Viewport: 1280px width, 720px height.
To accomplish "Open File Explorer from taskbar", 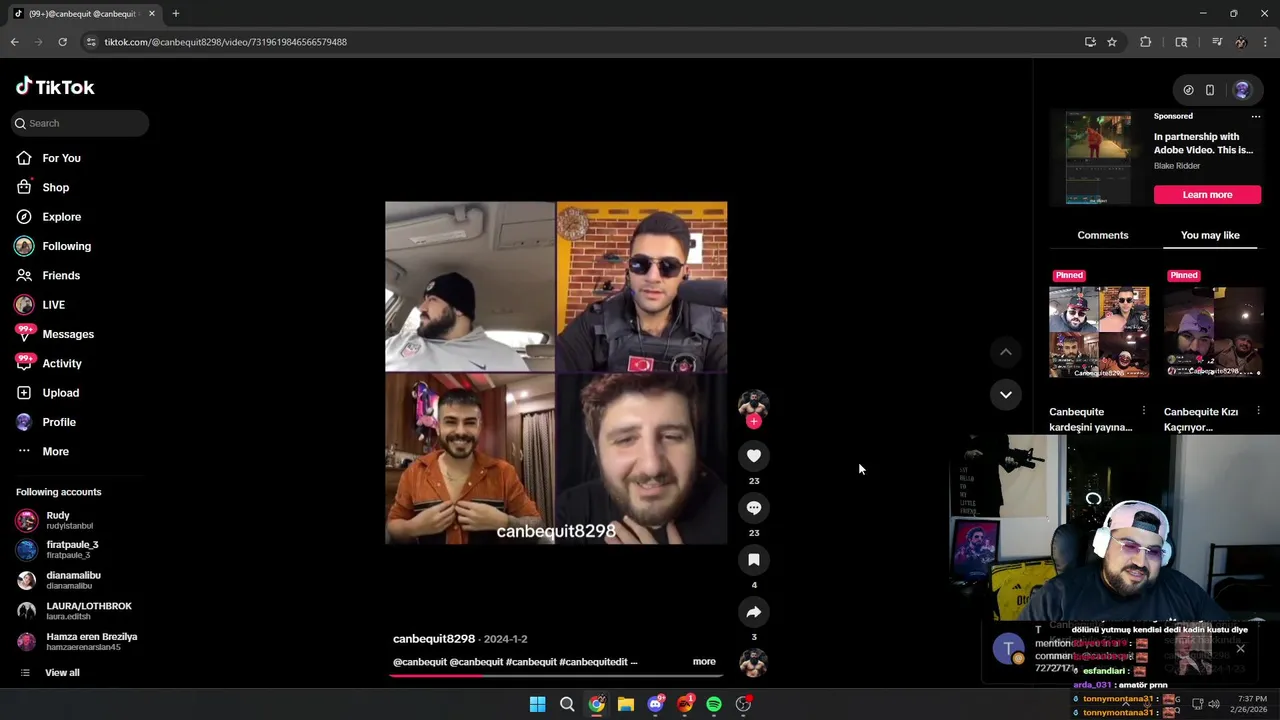I will click(625, 704).
